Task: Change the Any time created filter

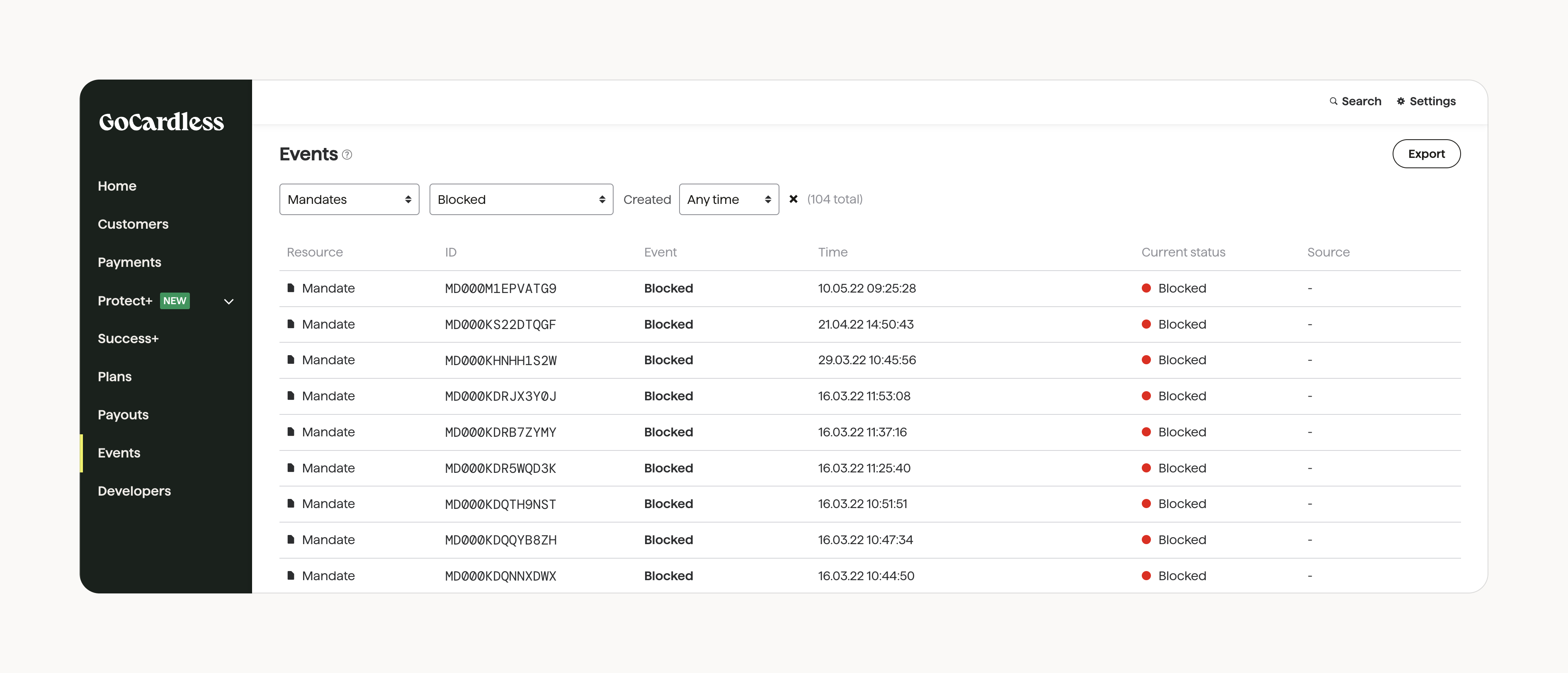Action: (x=728, y=199)
